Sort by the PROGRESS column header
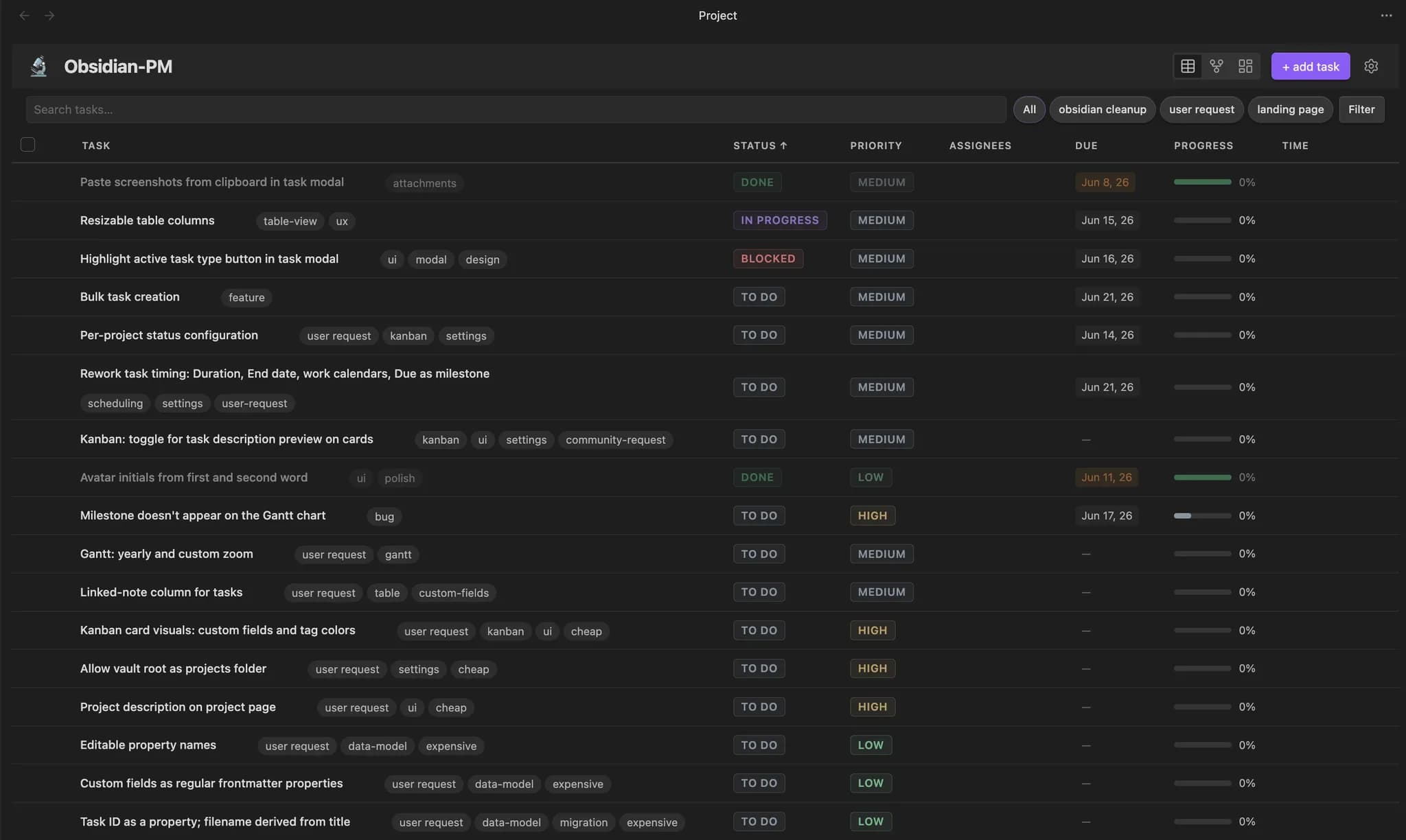The image size is (1406, 840). click(1203, 145)
